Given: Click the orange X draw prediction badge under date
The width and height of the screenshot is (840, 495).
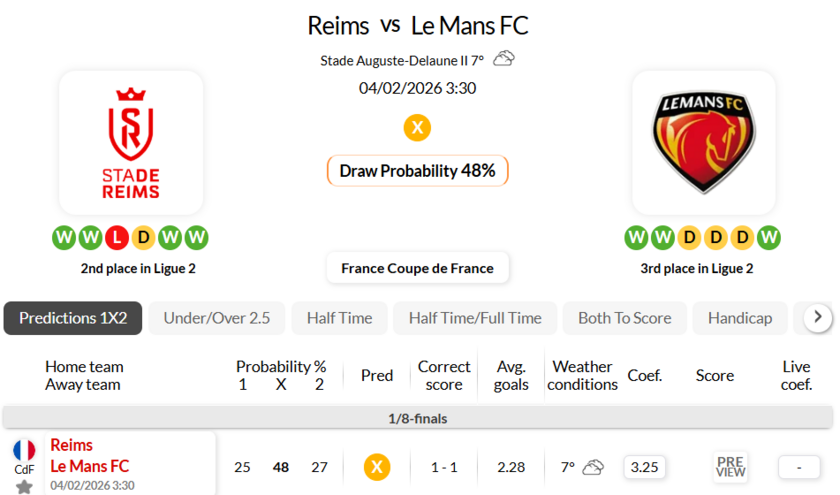Looking at the screenshot, I should [x=417, y=128].
